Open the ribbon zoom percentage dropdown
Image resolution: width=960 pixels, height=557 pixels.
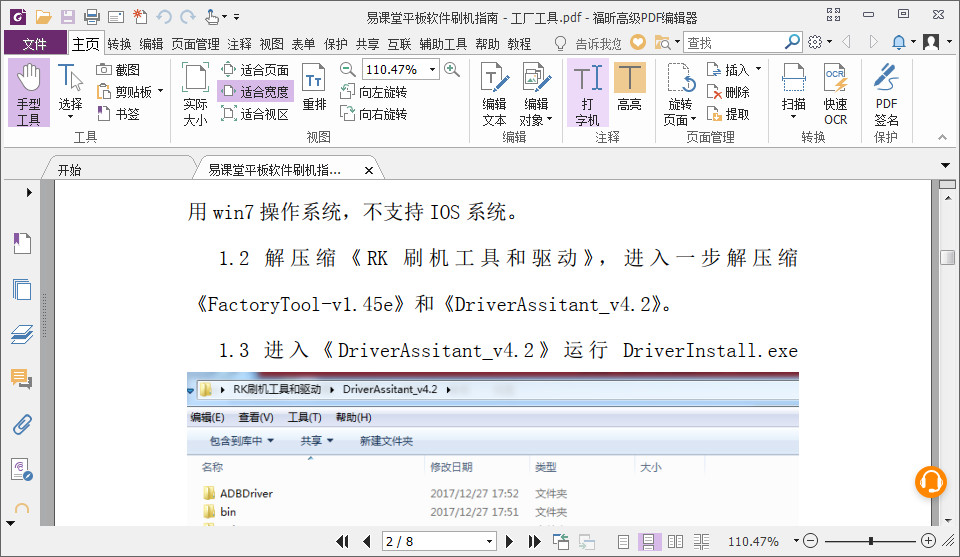point(432,69)
